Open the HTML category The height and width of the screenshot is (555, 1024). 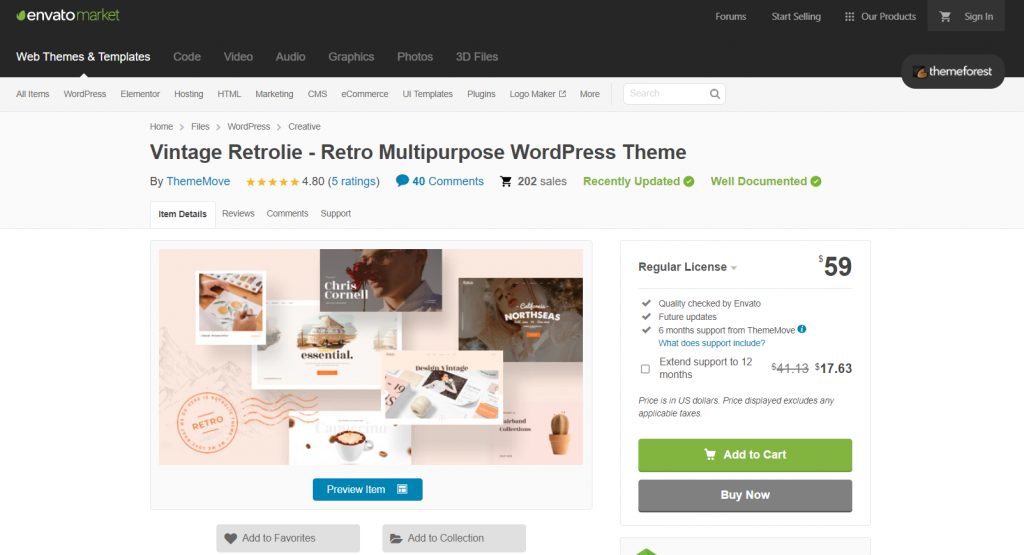[x=229, y=94]
